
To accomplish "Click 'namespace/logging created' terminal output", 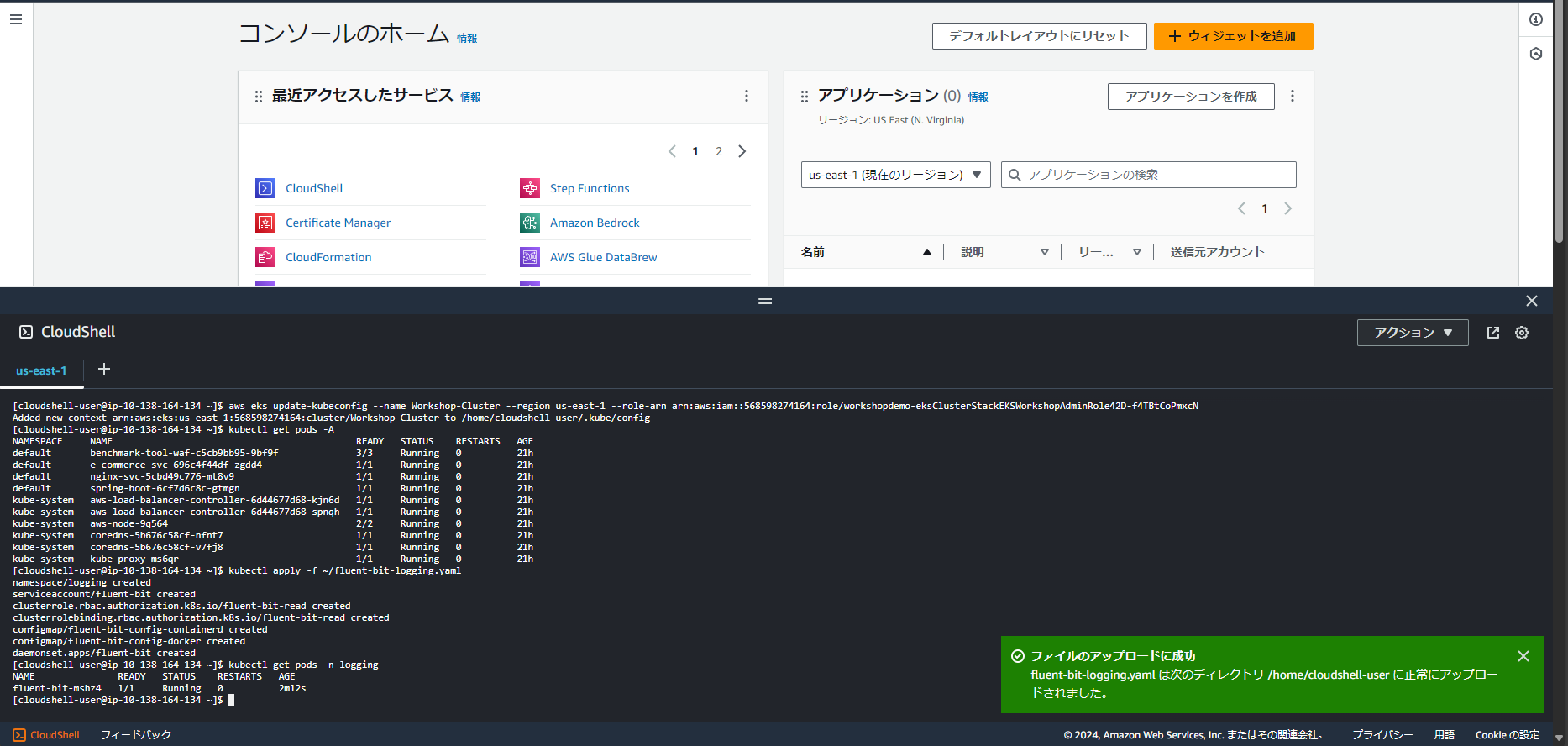I will (x=81, y=582).
